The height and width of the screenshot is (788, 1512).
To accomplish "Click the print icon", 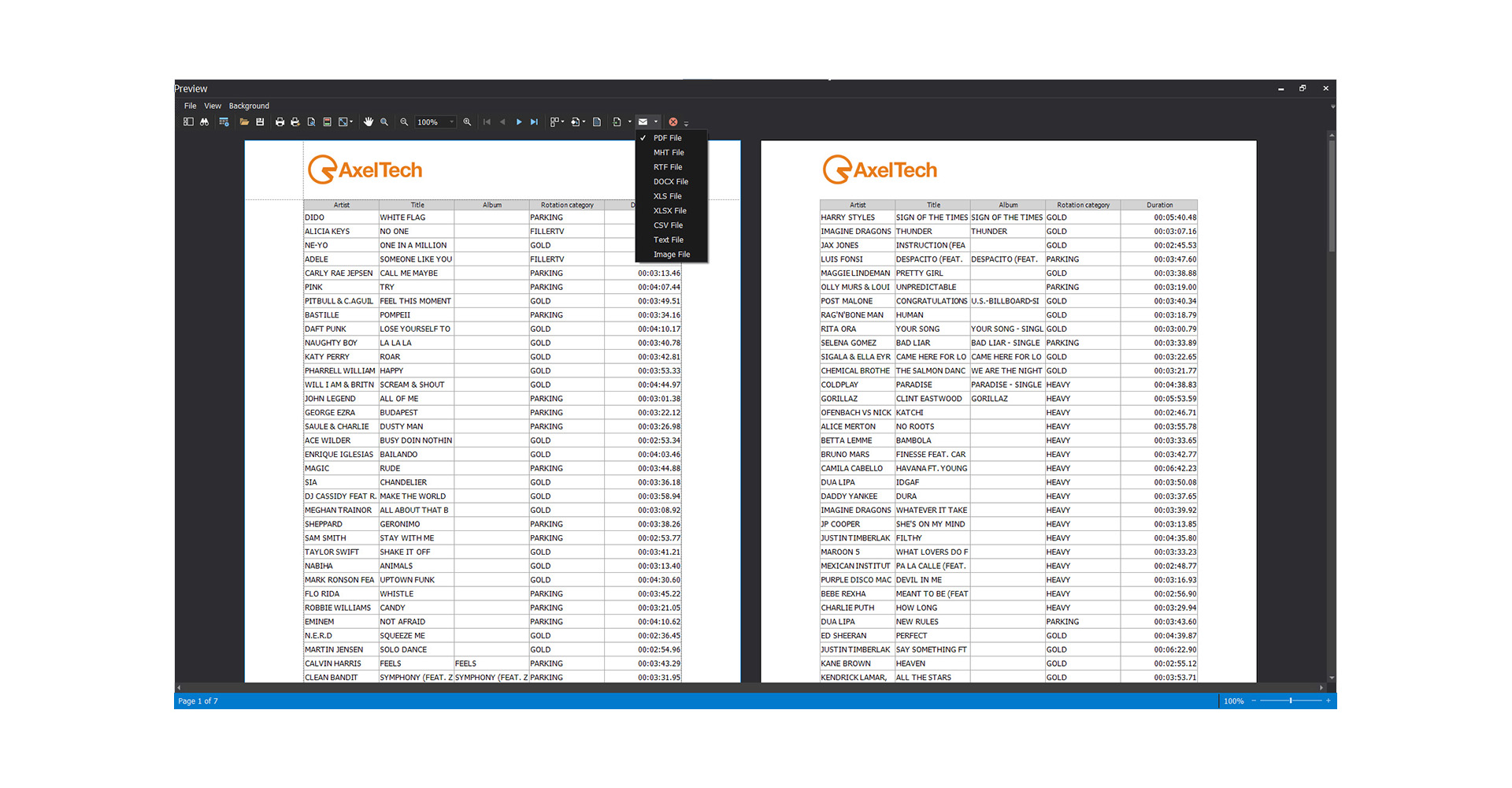I will [280, 122].
